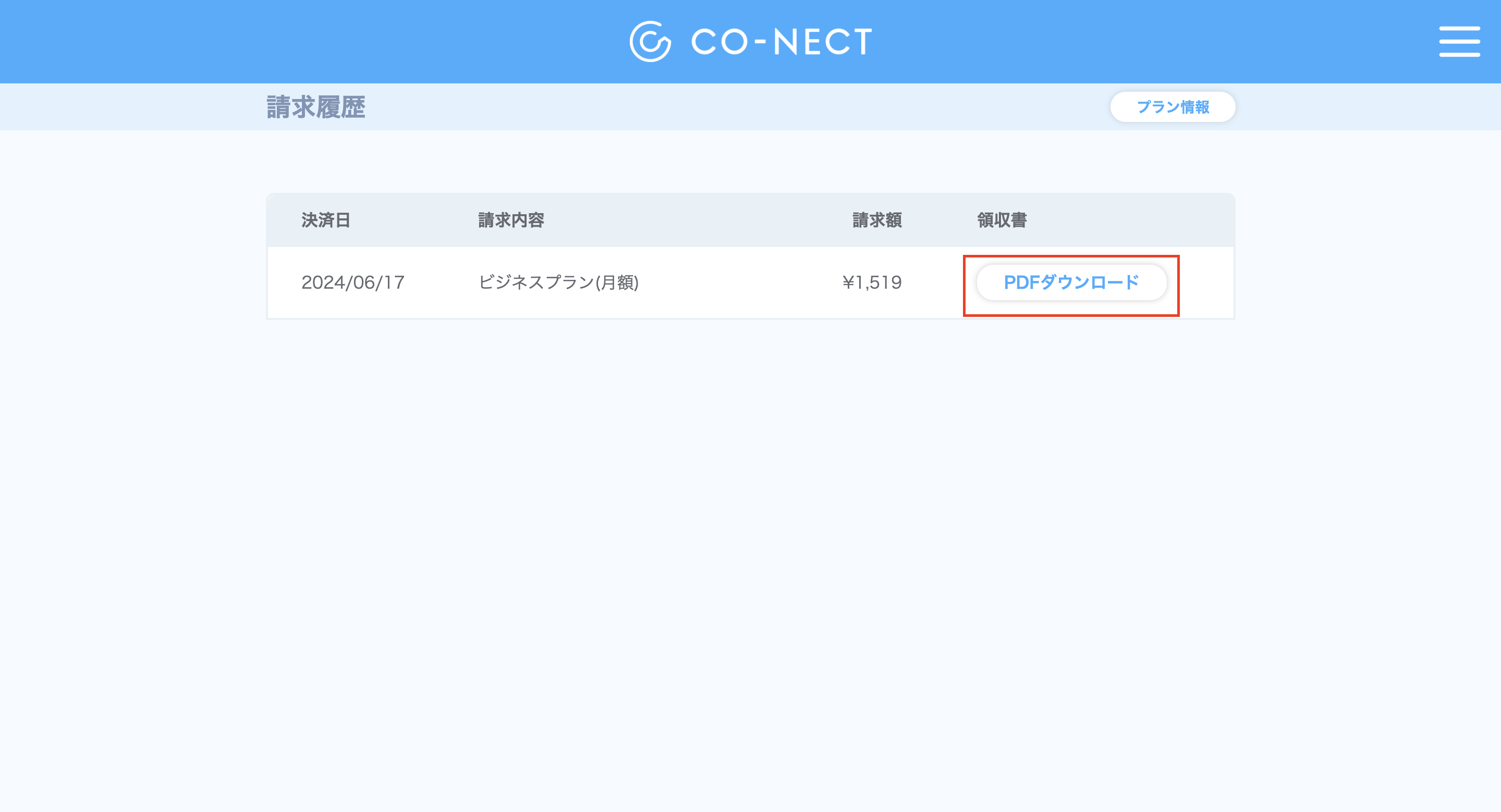Click the 領収書 column header

click(1002, 220)
